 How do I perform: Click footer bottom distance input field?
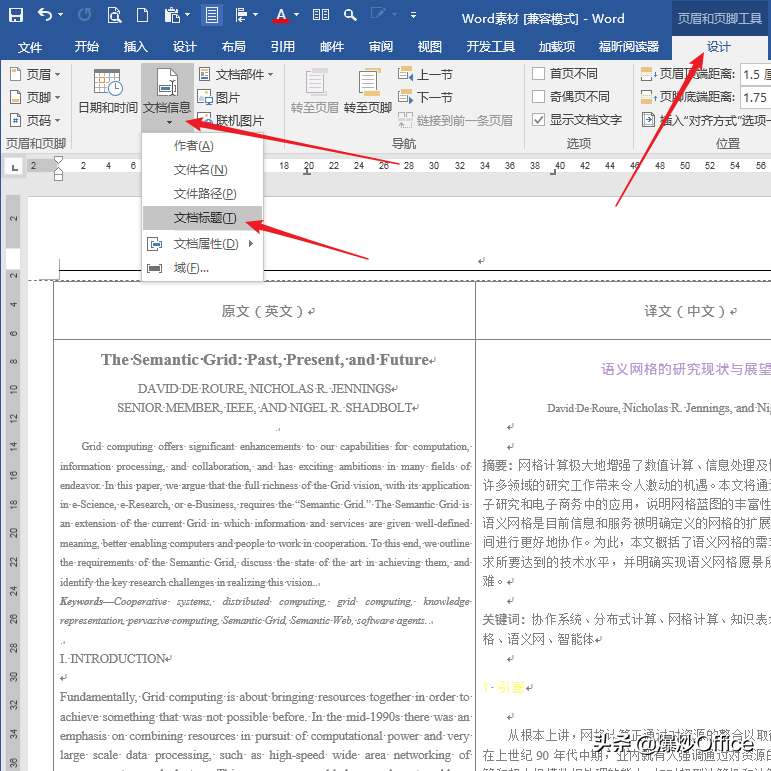755,97
